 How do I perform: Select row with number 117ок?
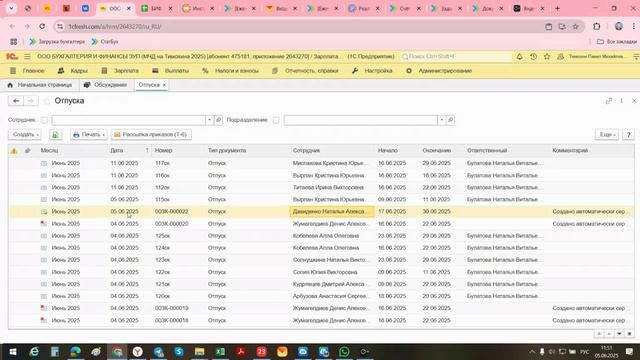[321, 163]
